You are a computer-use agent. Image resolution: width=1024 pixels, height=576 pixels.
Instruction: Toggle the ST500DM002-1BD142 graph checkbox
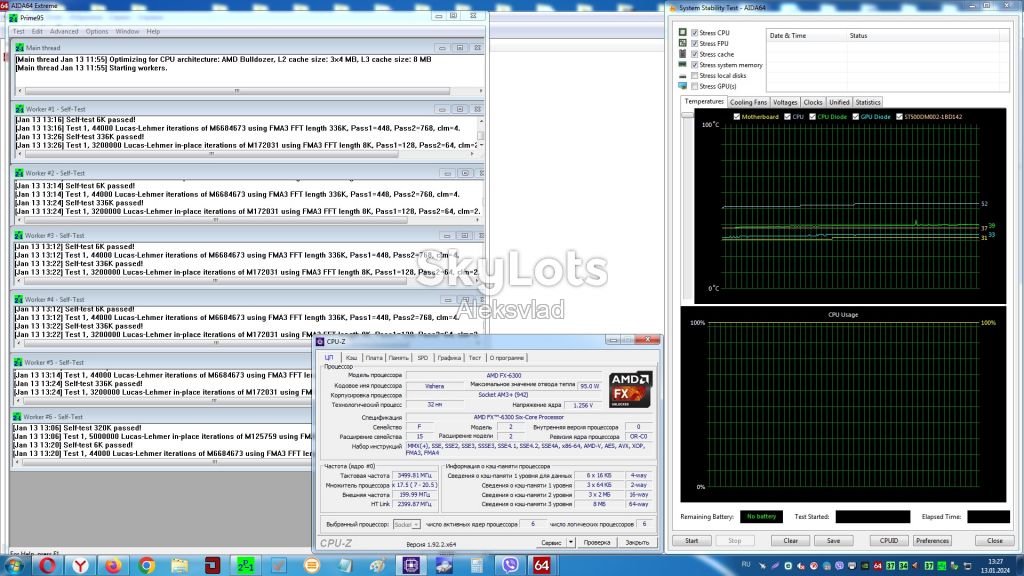899,117
